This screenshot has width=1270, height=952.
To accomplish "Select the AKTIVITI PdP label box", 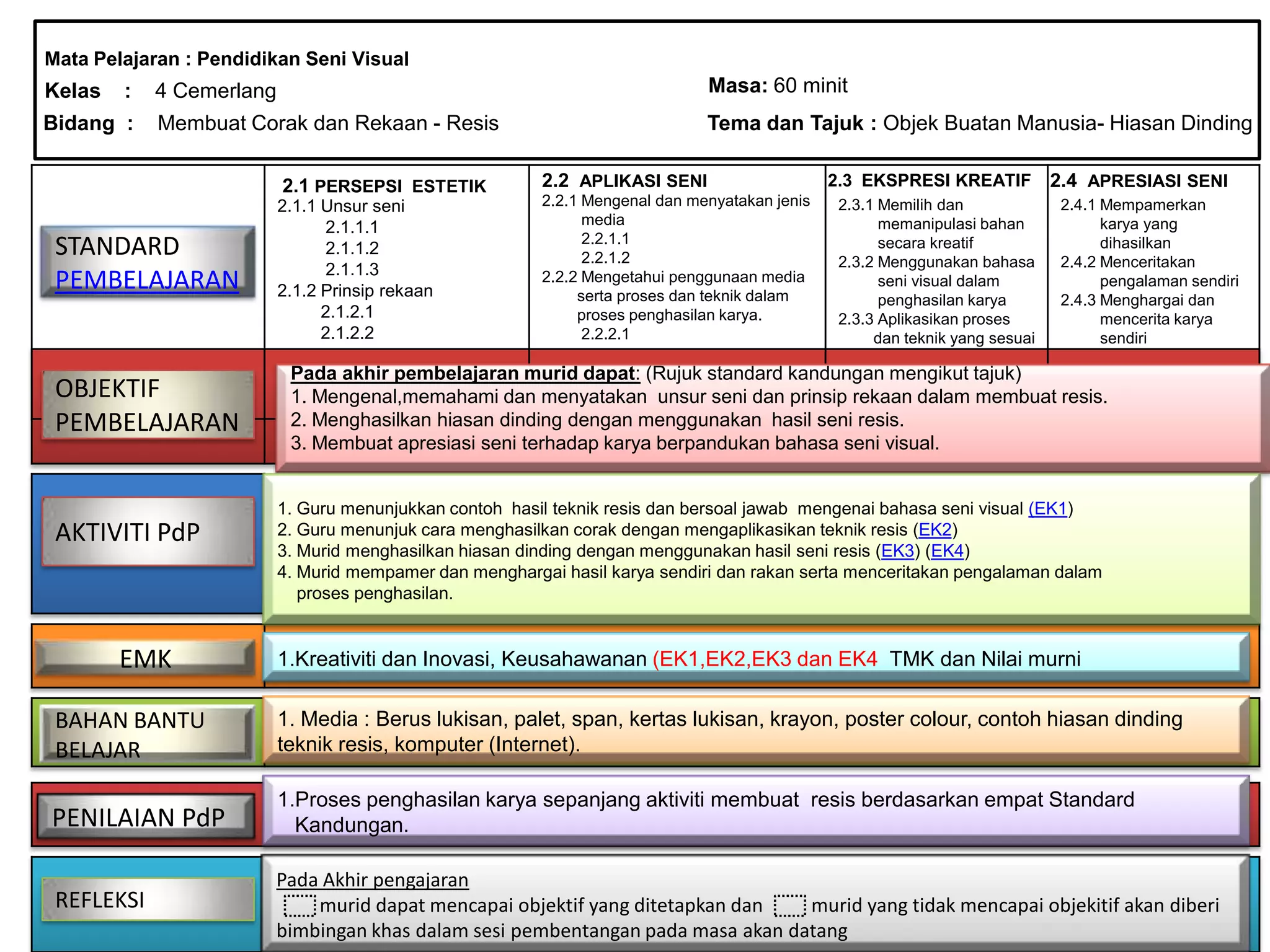I will click(x=148, y=532).
